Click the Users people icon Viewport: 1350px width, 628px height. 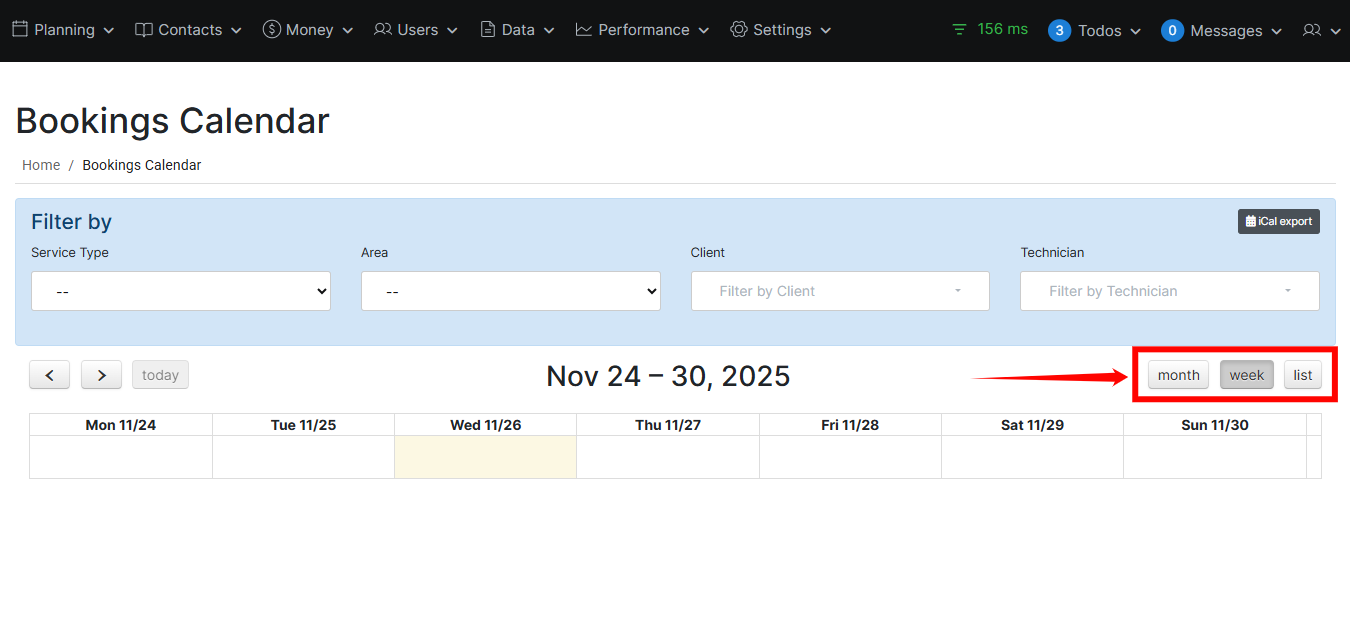pos(383,29)
